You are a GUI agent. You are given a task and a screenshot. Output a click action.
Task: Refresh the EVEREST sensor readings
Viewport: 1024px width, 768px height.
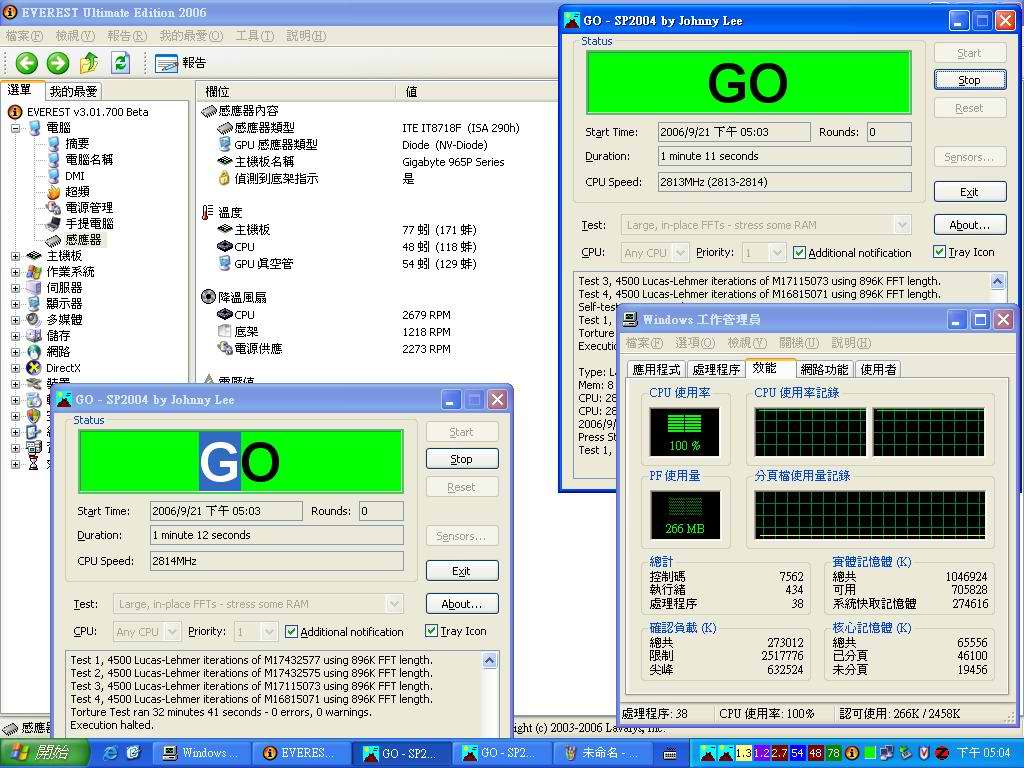click(121, 63)
